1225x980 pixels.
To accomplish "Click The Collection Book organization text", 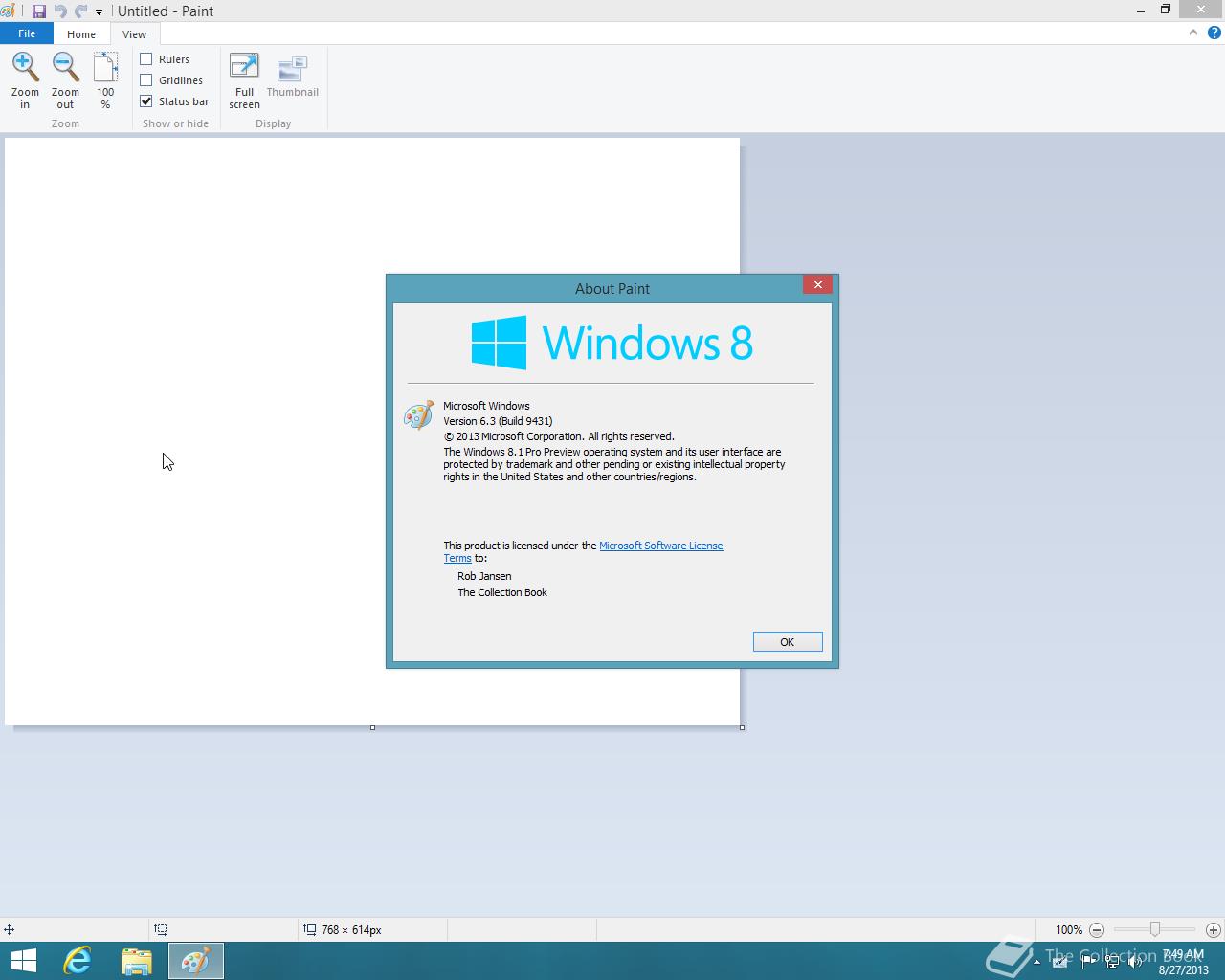I will tap(502, 592).
